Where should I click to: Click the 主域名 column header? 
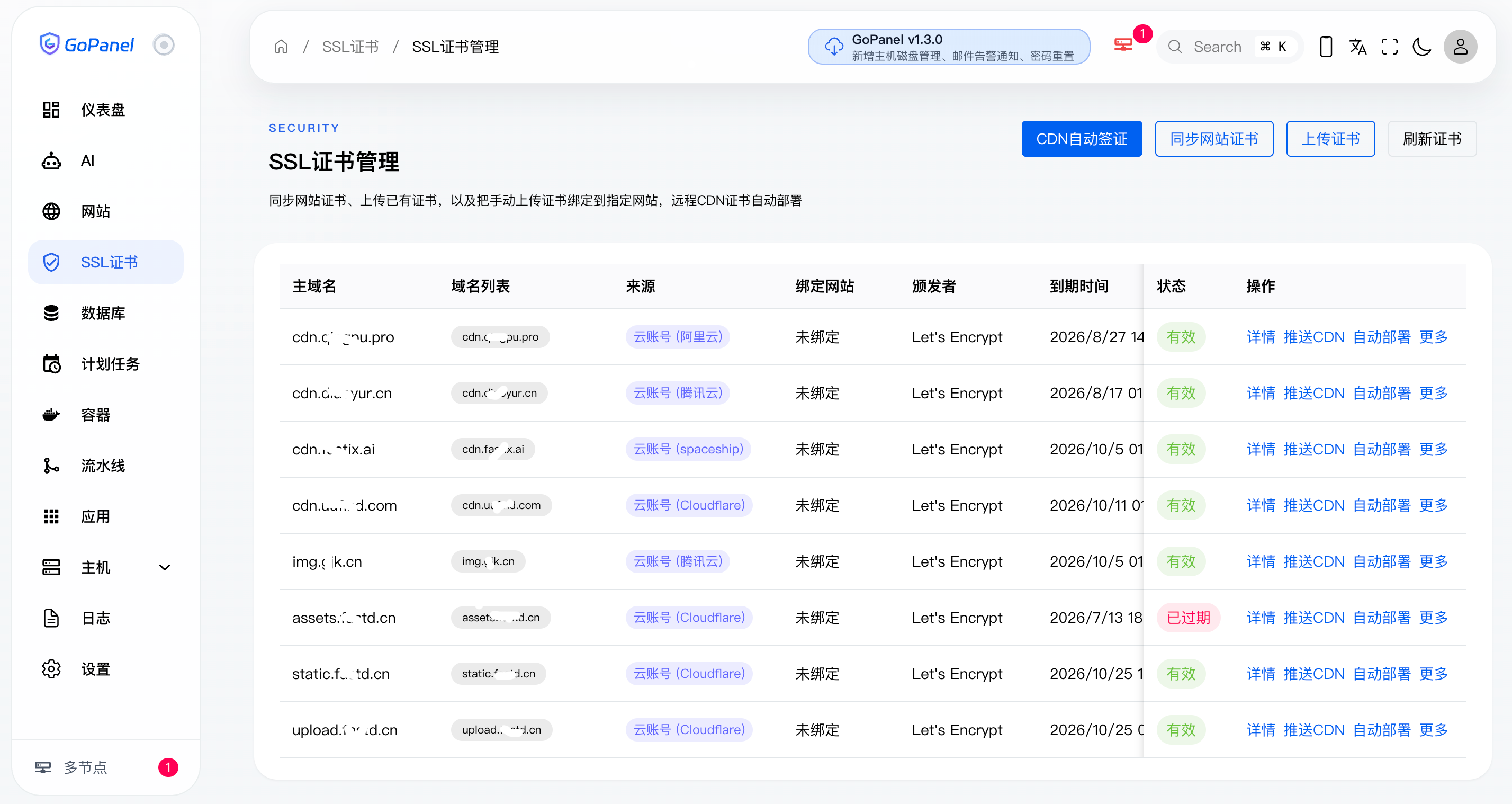tap(314, 286)
